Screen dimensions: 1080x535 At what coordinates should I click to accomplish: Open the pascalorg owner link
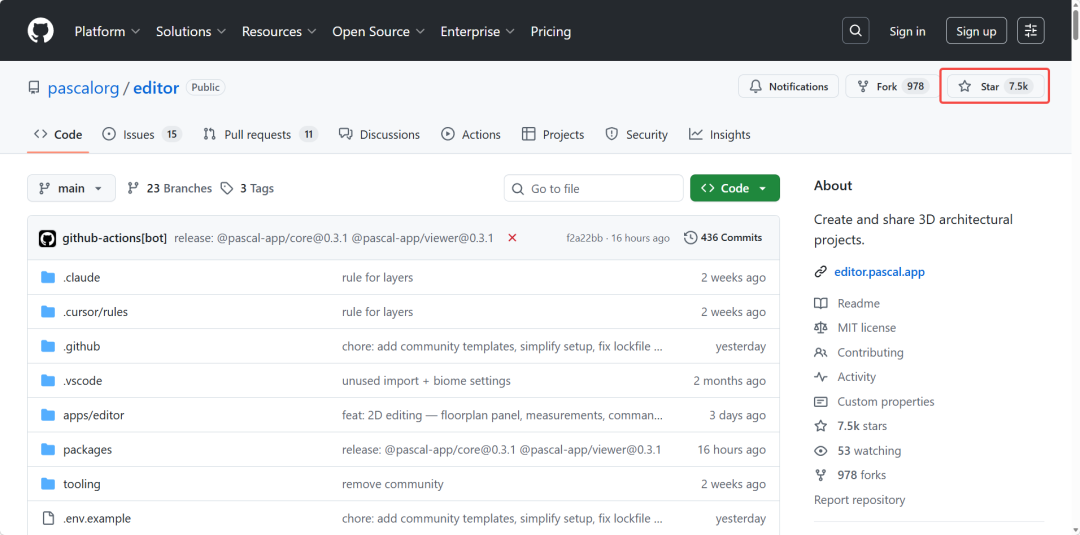pos(83,88)
